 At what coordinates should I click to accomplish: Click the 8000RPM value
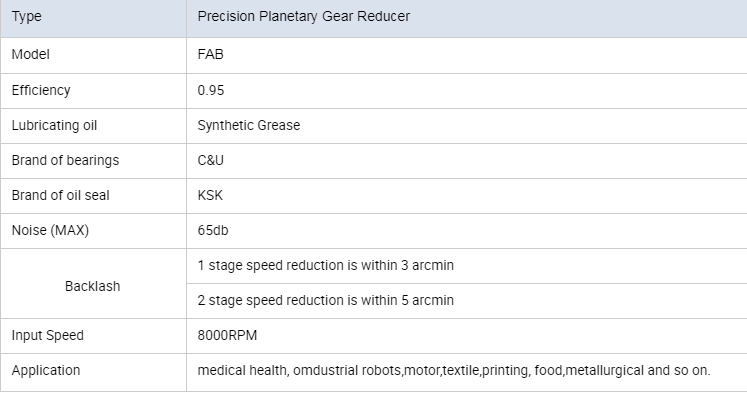click(227, 335)
